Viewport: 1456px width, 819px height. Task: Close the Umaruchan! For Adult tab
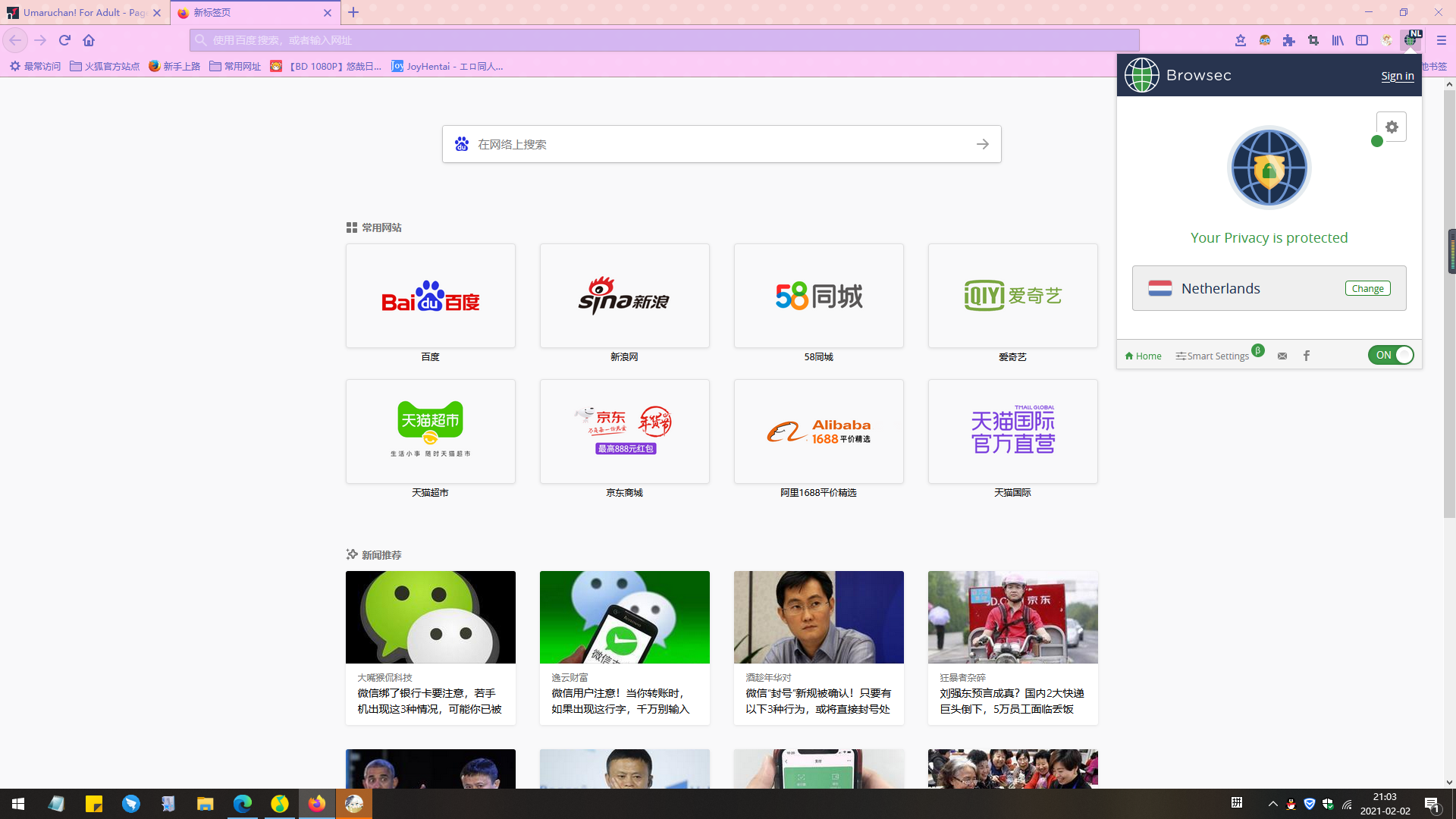[157, 13]
